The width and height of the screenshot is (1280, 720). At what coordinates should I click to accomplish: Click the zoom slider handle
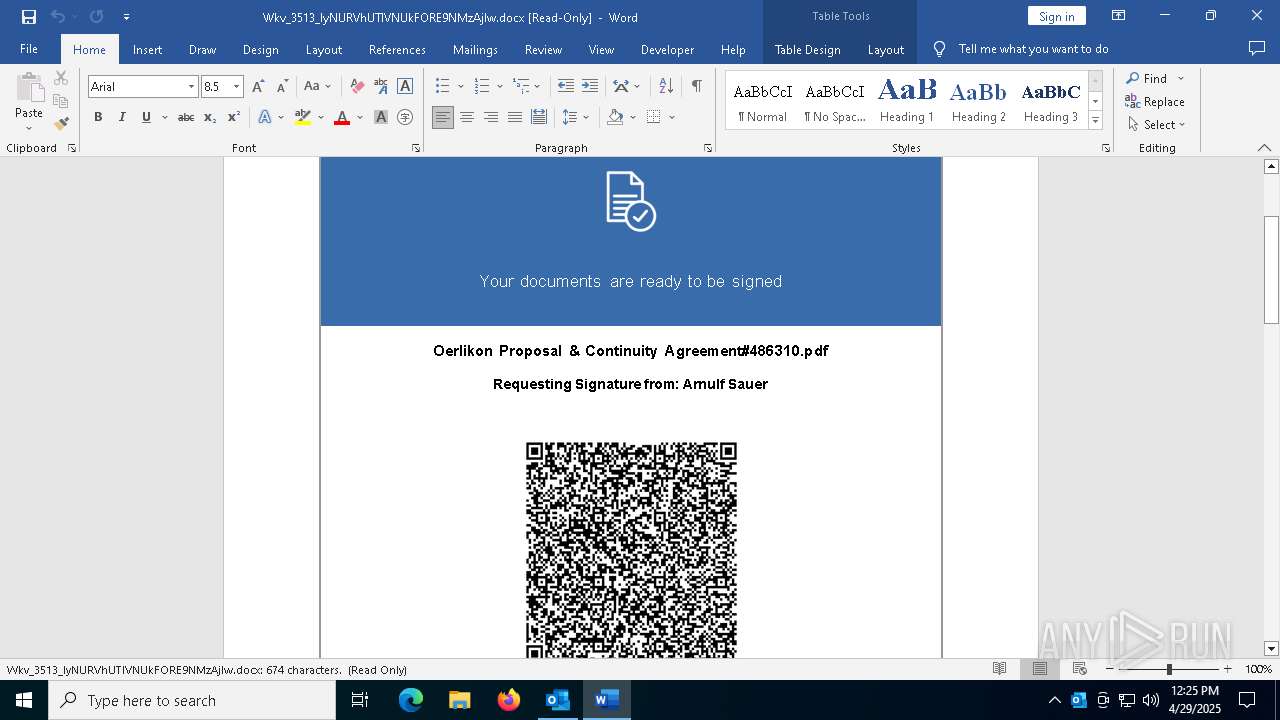click(1169, 669)
